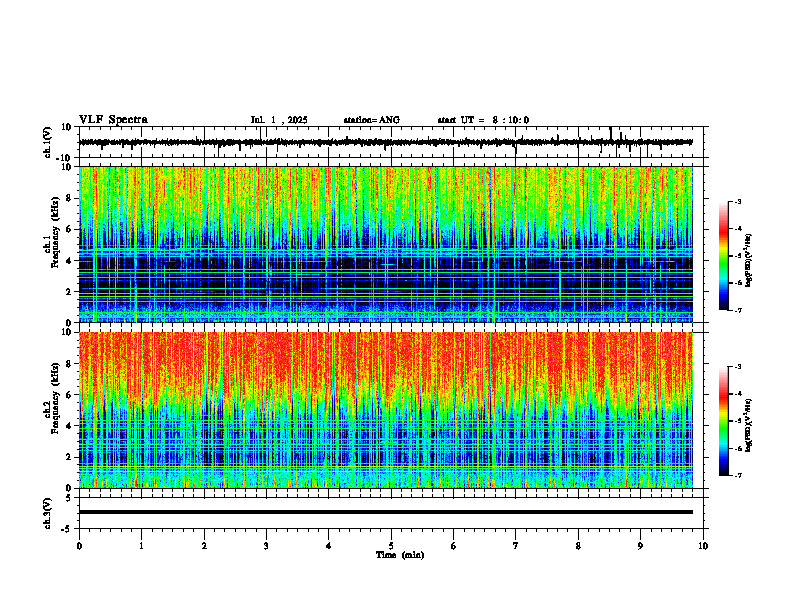Click the "ch.3(V)" axis label
The height and width of the screenshot is (612, 792).
coord(48,513)
